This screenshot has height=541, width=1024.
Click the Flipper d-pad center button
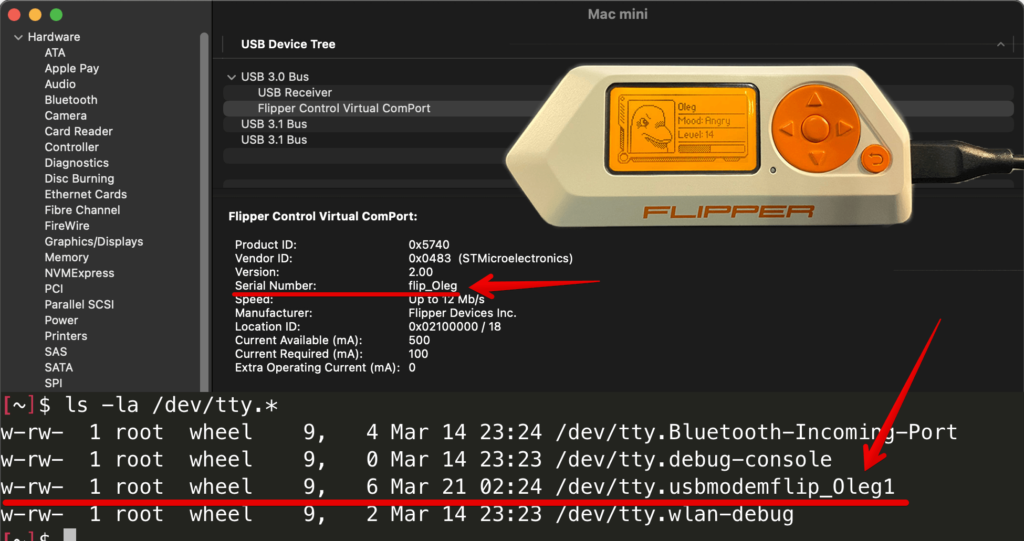pyautogui.click(x=814, y=128)
